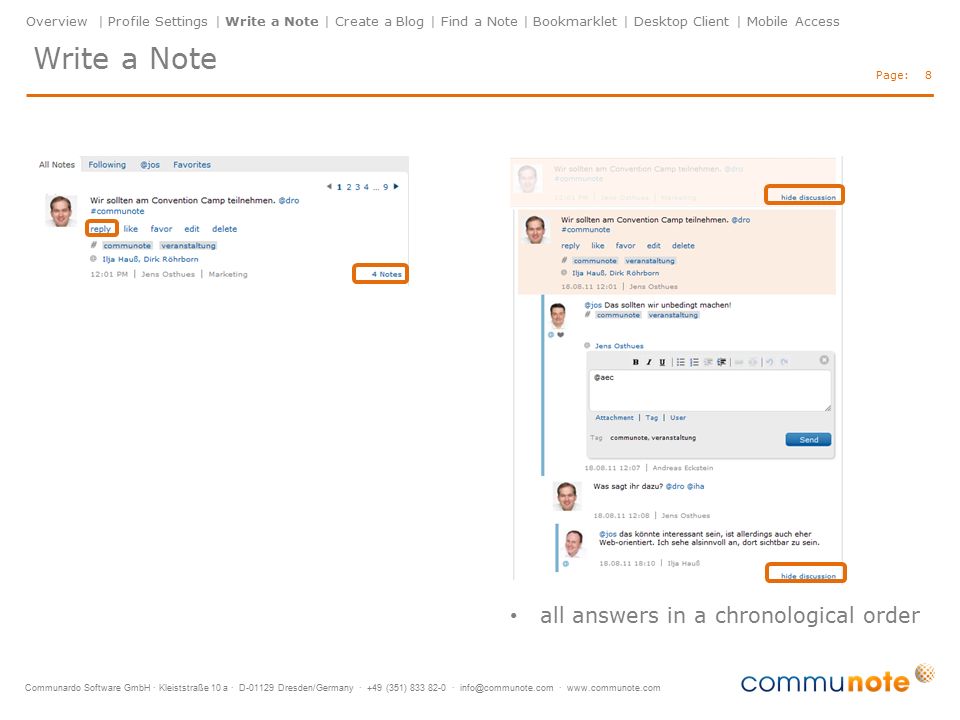The width and height of the screenshot is (960, 720).
Task: Click the #communote hashtag in left note text
Action: click(118, 211)
